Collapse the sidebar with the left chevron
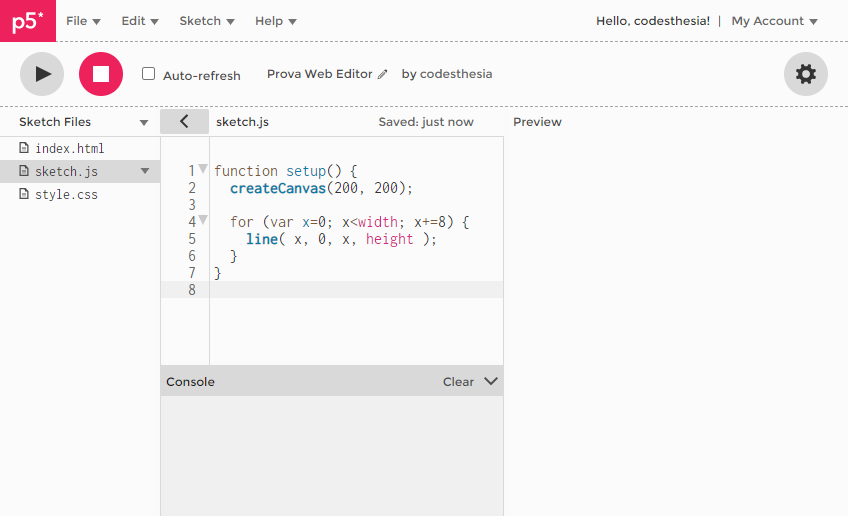The image size is (848, 516). pos(185,122)
